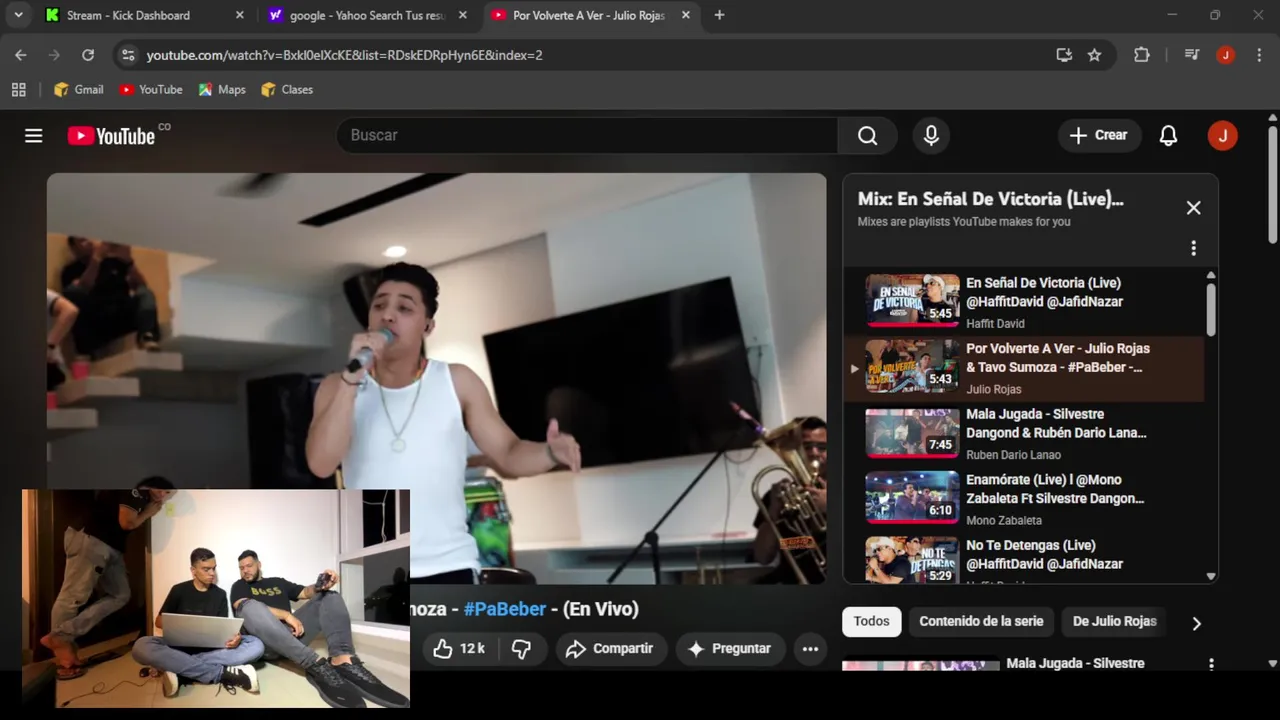Open the Mix playlist options menu
The width and height of the screenshot is (1280, 720).
pyautogui.click(x=1193, y=248)
